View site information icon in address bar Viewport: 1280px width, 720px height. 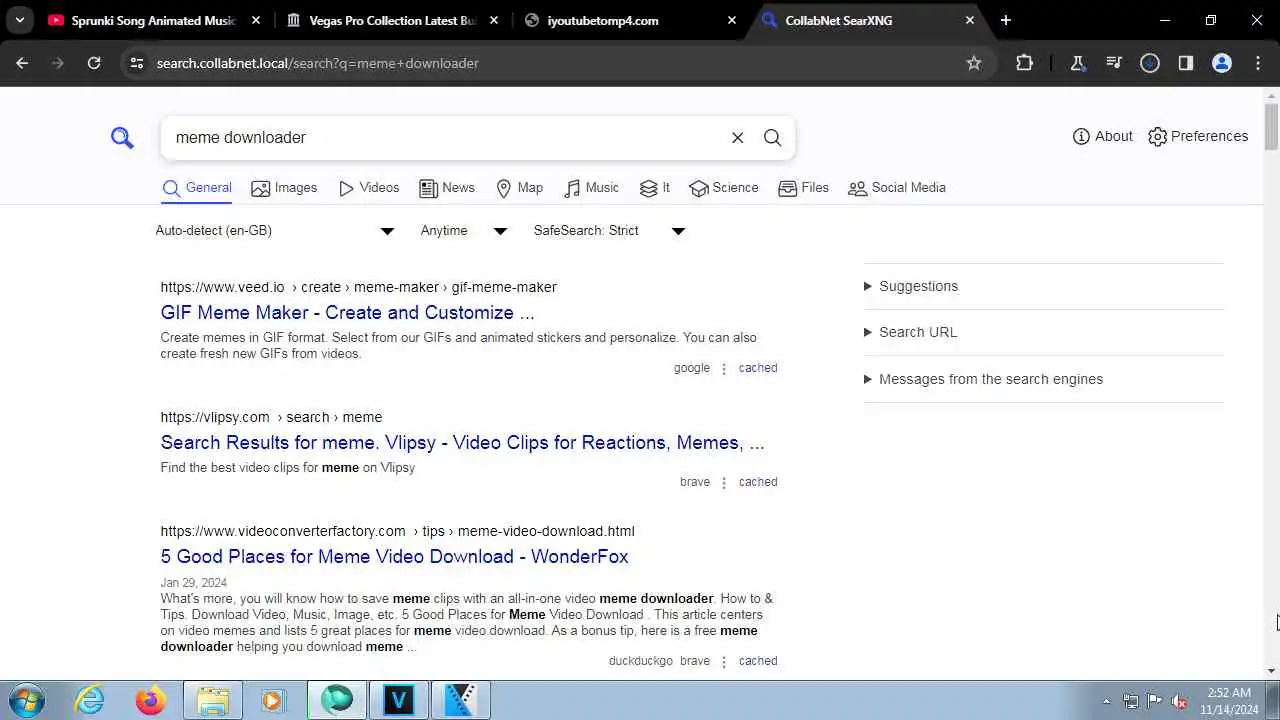coord(137,63)
